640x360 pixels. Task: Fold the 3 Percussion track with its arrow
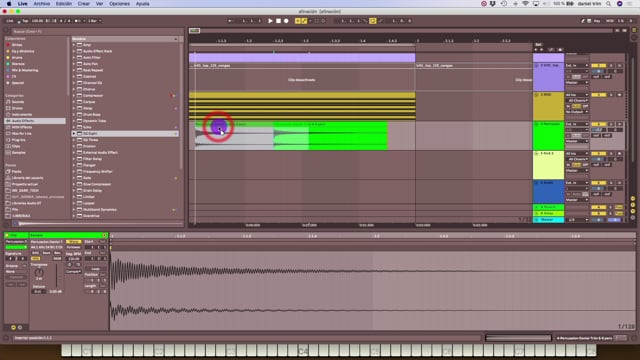pyautogui.click(x=536, y=124)
